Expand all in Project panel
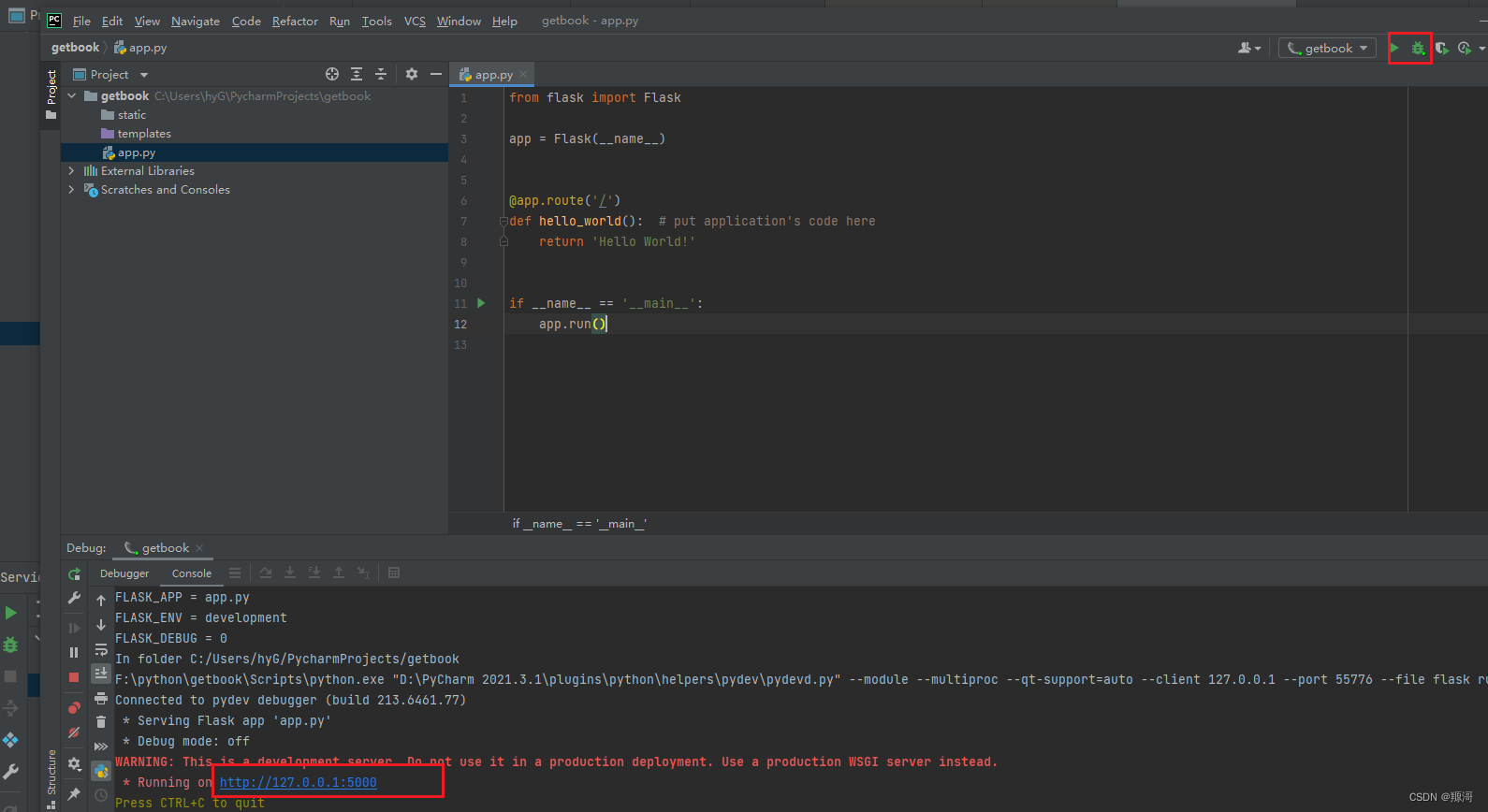This screenshot has width=1488, height=812. [357, 74]
